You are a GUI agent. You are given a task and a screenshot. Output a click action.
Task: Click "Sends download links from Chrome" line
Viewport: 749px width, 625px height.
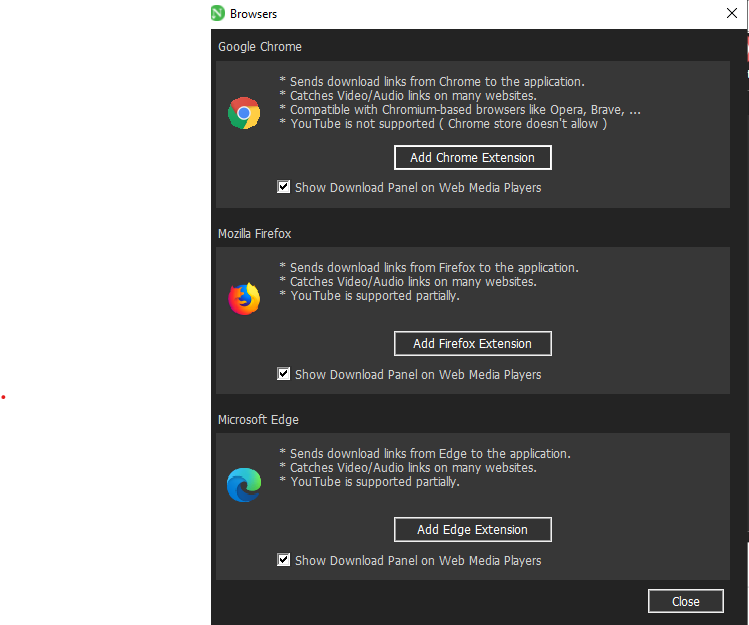coord(432,82)
